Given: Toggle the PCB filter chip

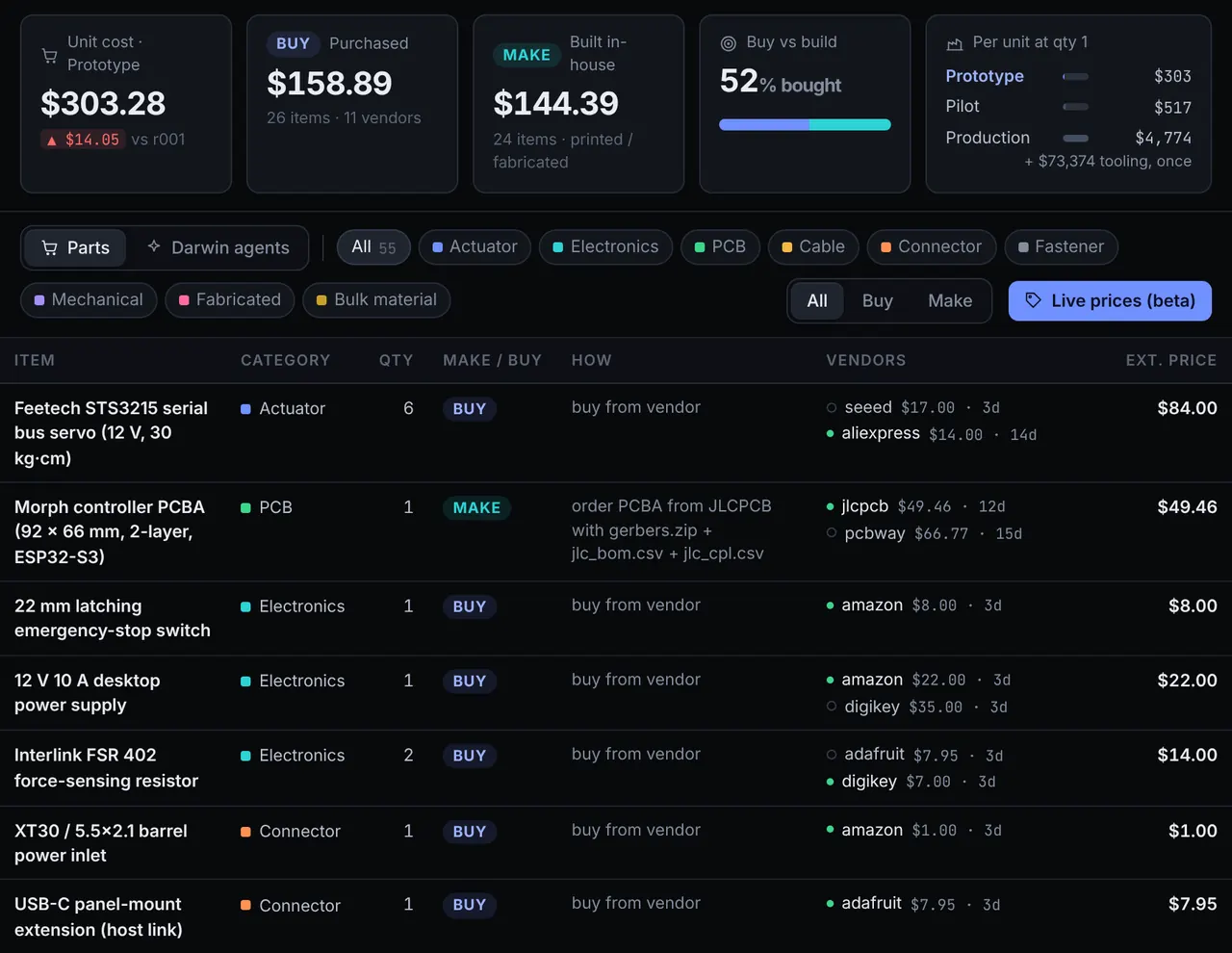Looking at the screenshot, I should 720,247.
